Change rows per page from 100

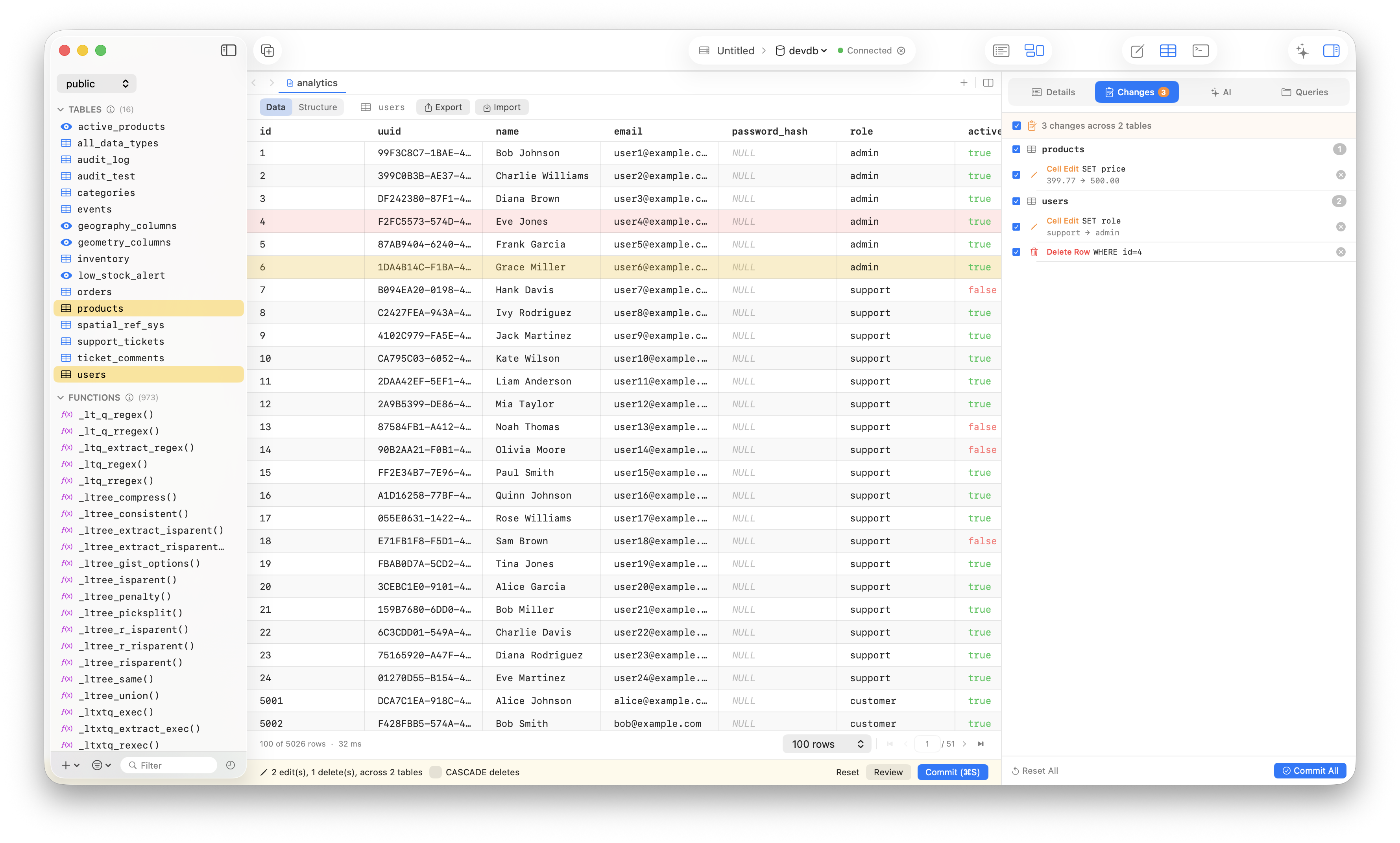coord(826,743)
